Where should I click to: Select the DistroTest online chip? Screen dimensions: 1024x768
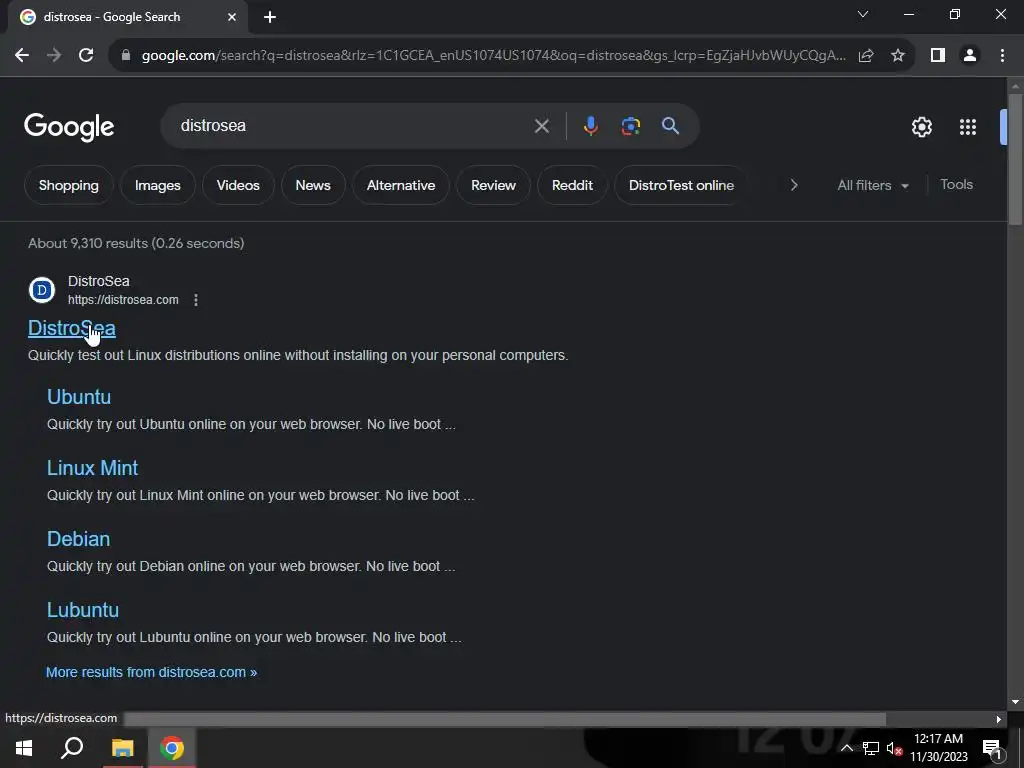pyautogui.click(x=680, y=185)
